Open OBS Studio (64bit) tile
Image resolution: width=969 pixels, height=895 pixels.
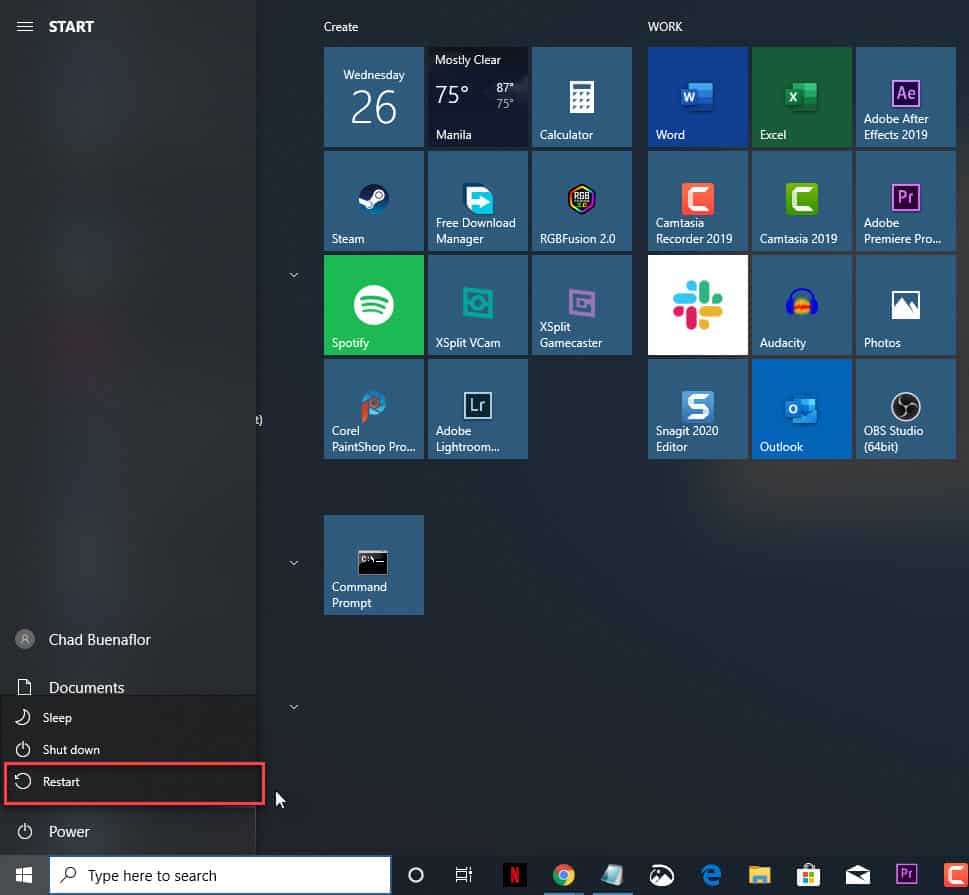[x=905, y=409]
